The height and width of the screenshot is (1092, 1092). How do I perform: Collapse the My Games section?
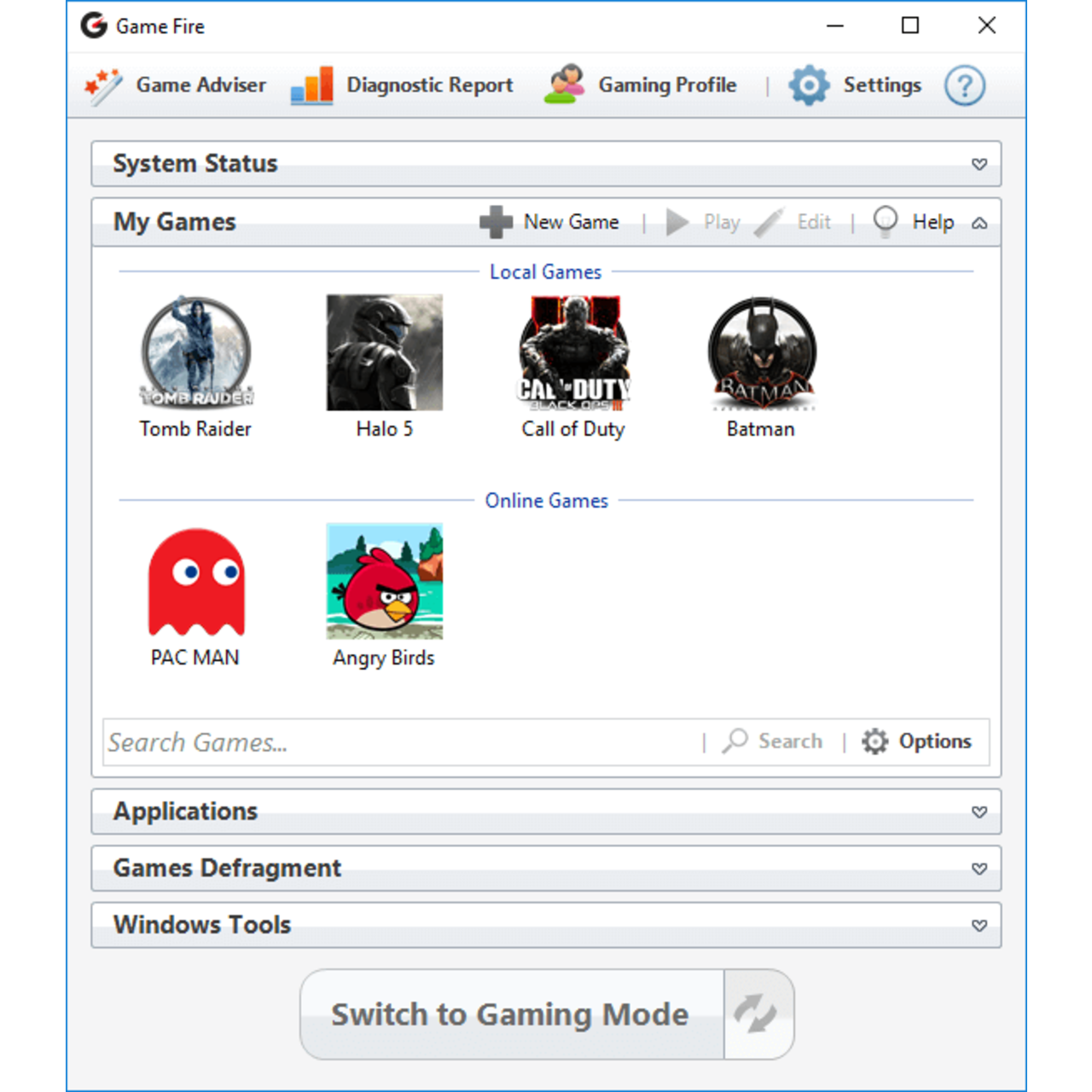pos(979,222)
